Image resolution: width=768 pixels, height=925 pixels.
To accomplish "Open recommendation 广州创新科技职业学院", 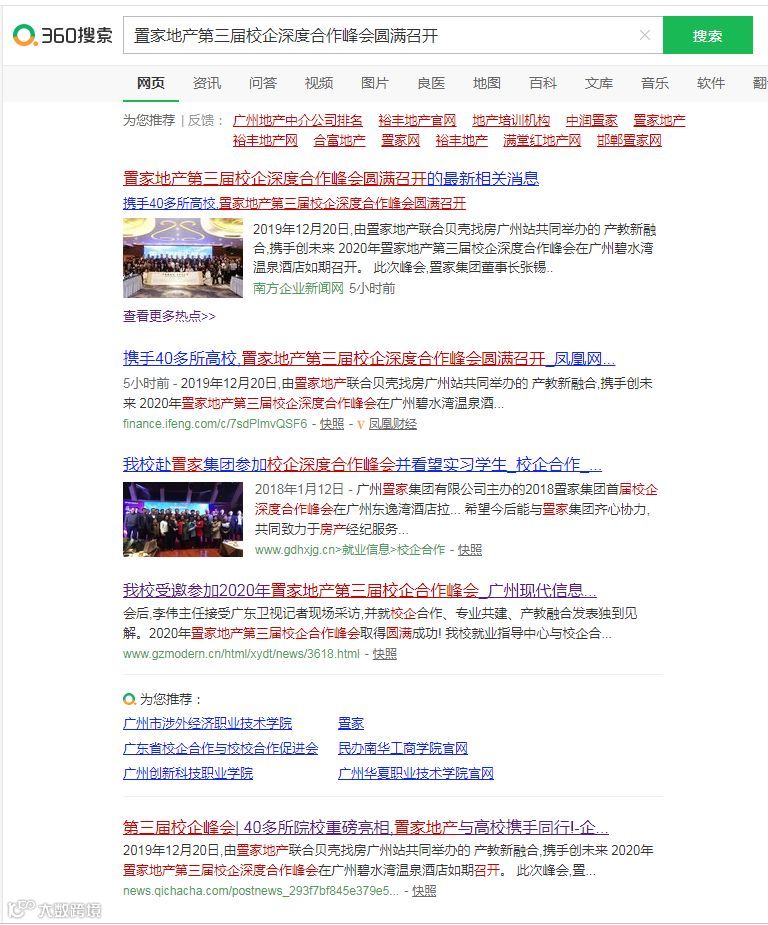I will [x=188, y=774].
